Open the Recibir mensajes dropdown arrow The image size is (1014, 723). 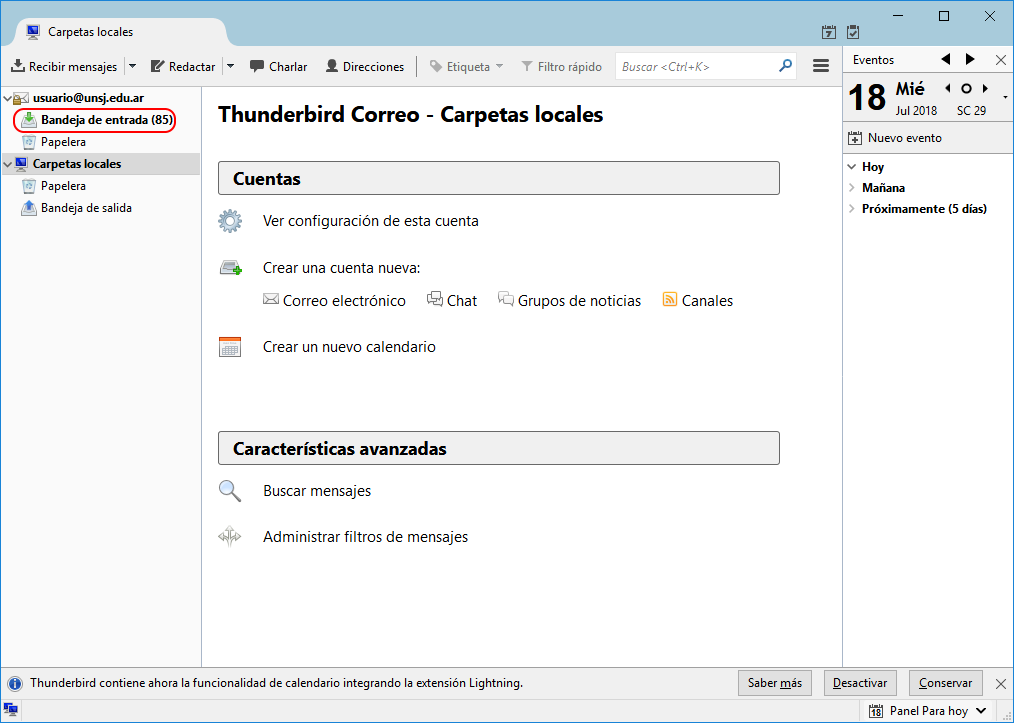[x=133, y=66]
